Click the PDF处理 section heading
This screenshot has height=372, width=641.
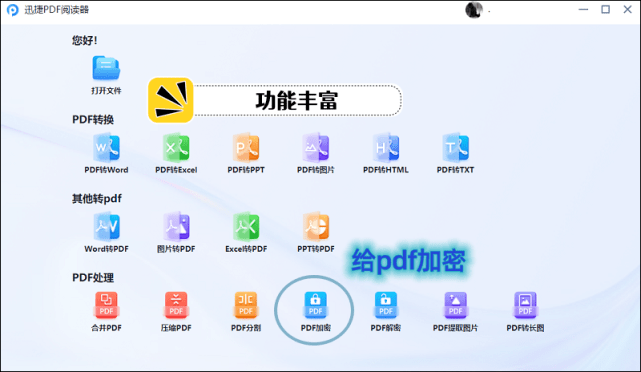click(x=93, y=278)
